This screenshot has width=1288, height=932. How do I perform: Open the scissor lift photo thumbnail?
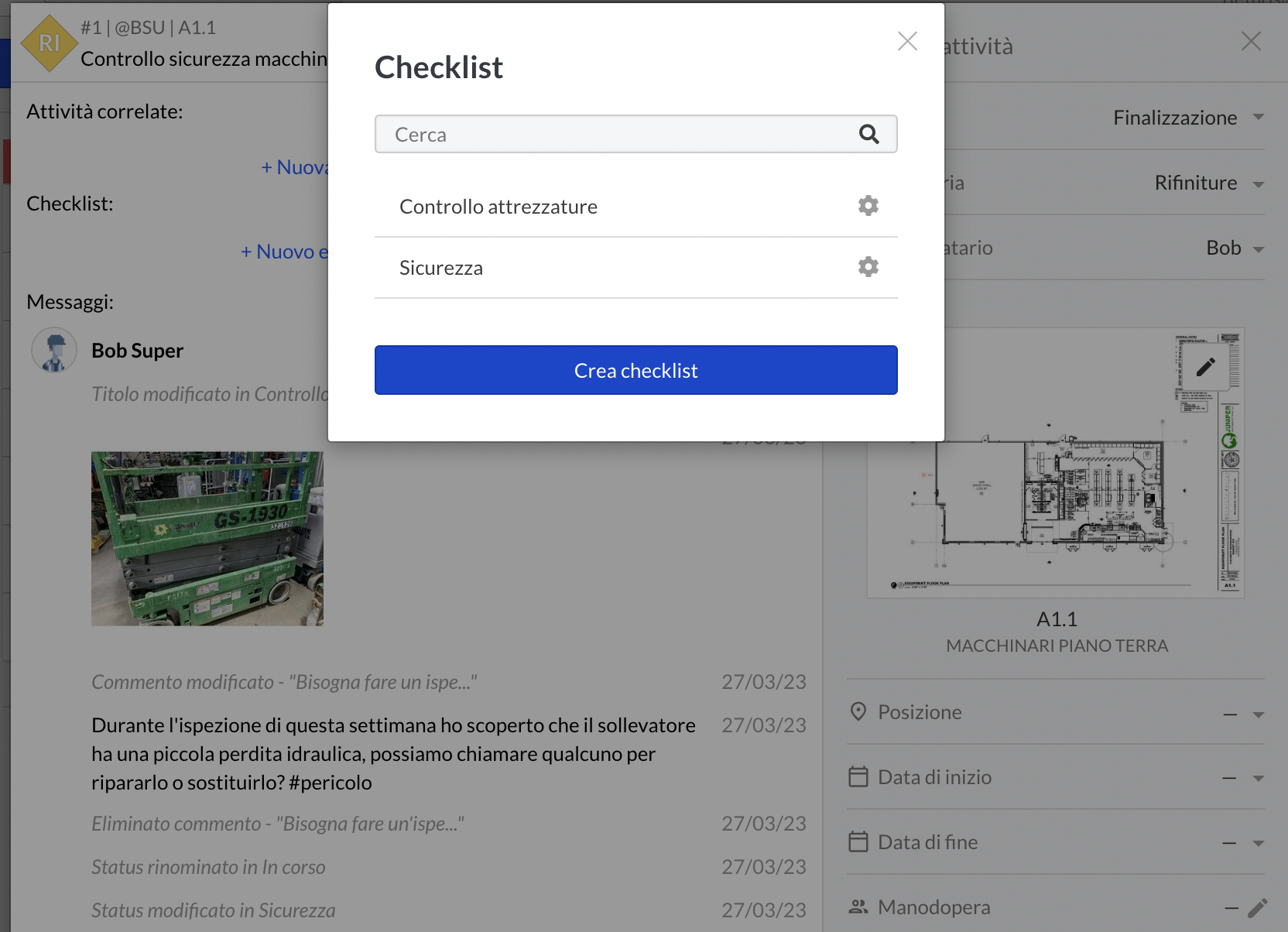(x=207, y=539)
